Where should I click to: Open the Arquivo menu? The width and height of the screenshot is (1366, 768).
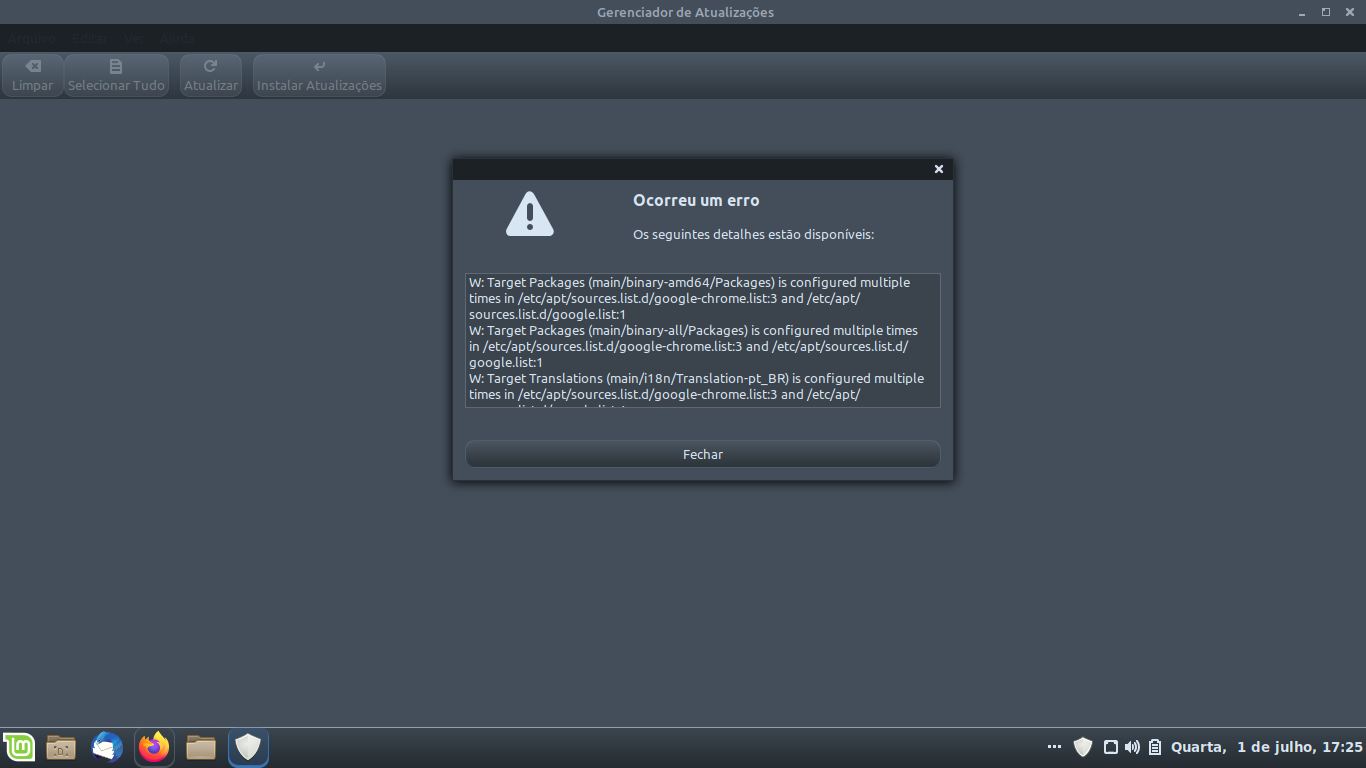click(31, 38)
